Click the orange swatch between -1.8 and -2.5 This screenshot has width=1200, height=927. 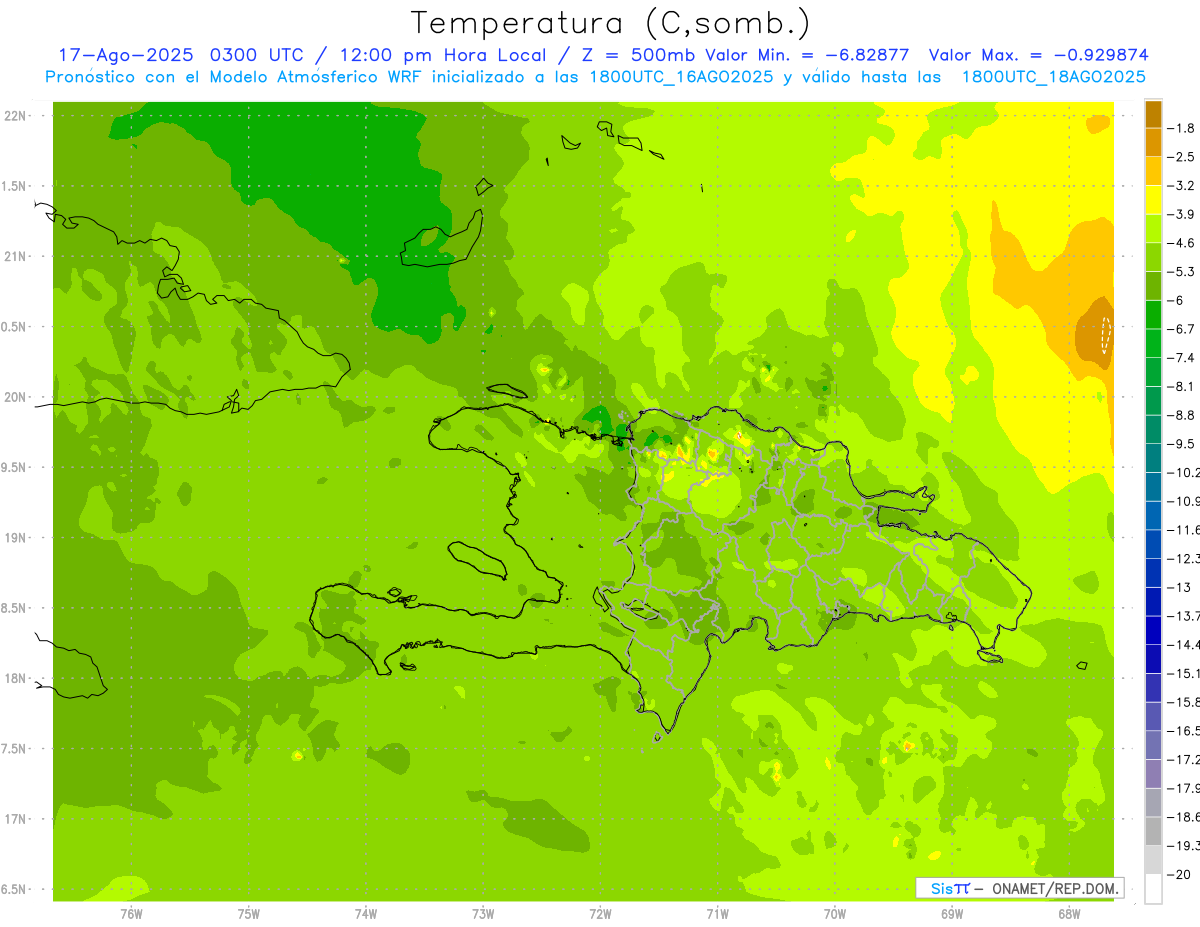tap(1153, 142)
